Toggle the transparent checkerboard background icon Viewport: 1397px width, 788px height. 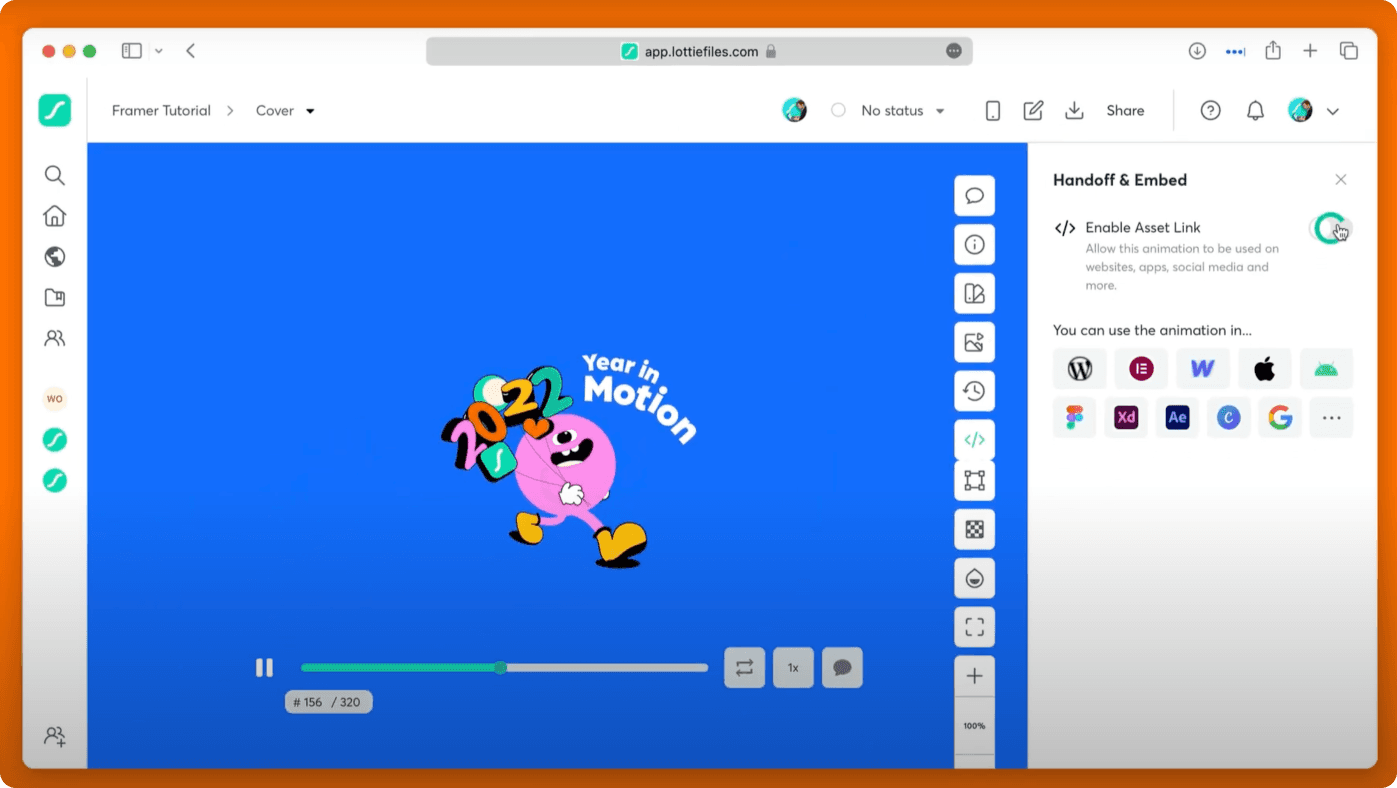point(974,530)
